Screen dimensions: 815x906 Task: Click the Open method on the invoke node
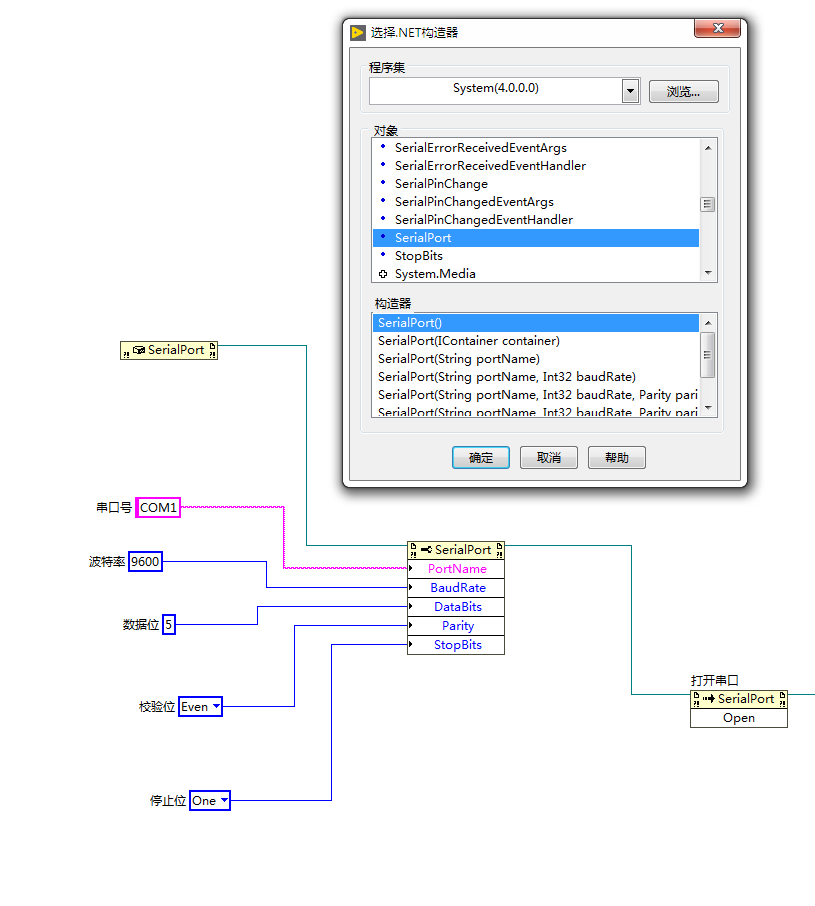[x=739, y=718]
